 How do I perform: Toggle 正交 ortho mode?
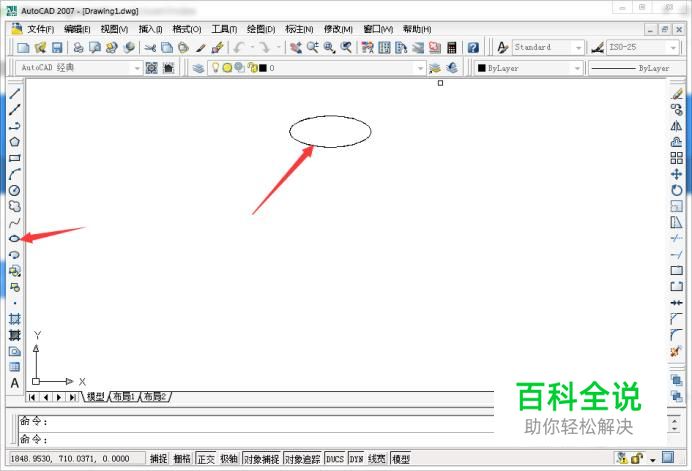point(206,459)
